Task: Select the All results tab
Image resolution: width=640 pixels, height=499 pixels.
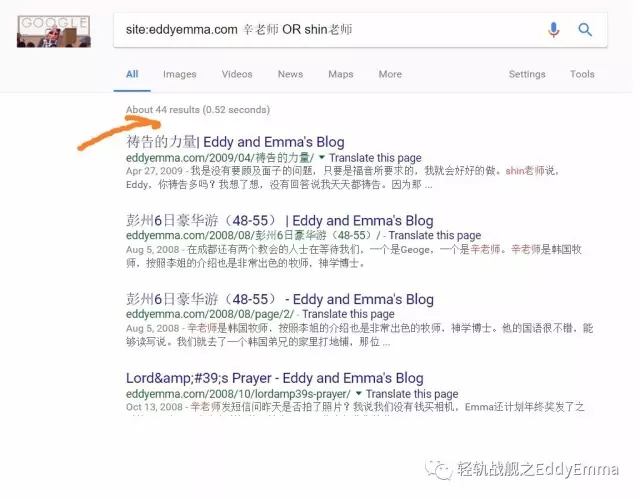Action: coord(132,74)
